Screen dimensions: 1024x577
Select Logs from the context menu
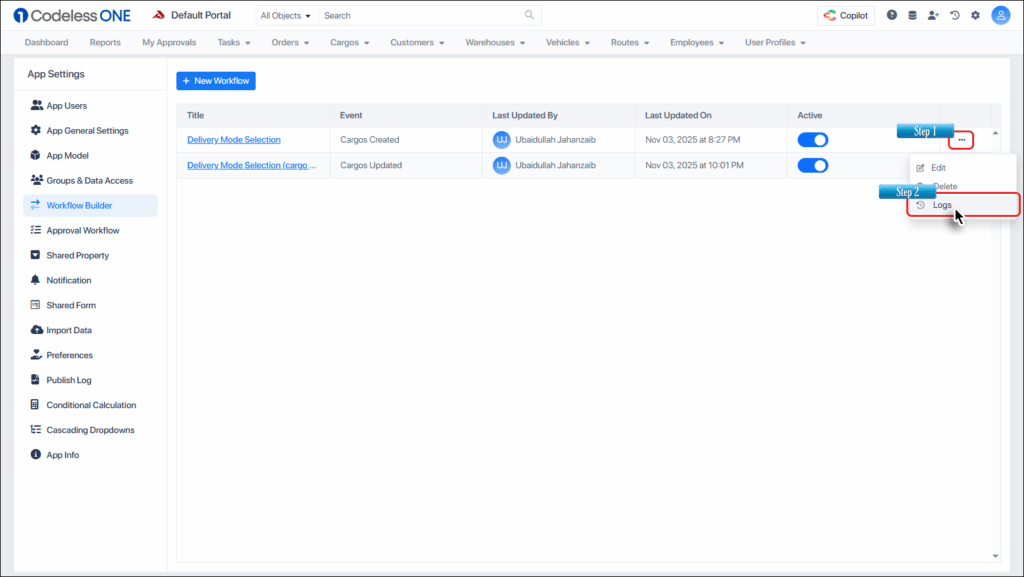coord(943,205)
